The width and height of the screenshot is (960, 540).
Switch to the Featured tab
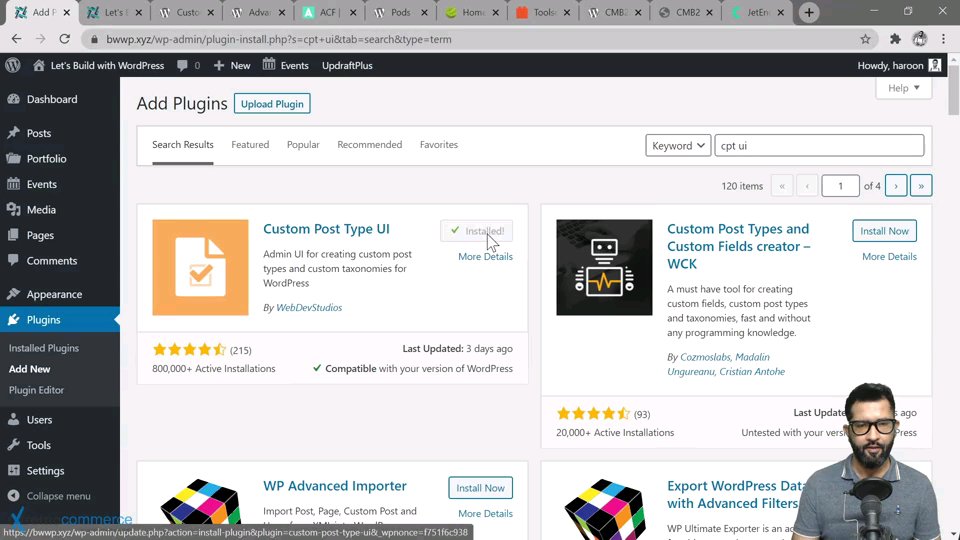coord(250,144)
